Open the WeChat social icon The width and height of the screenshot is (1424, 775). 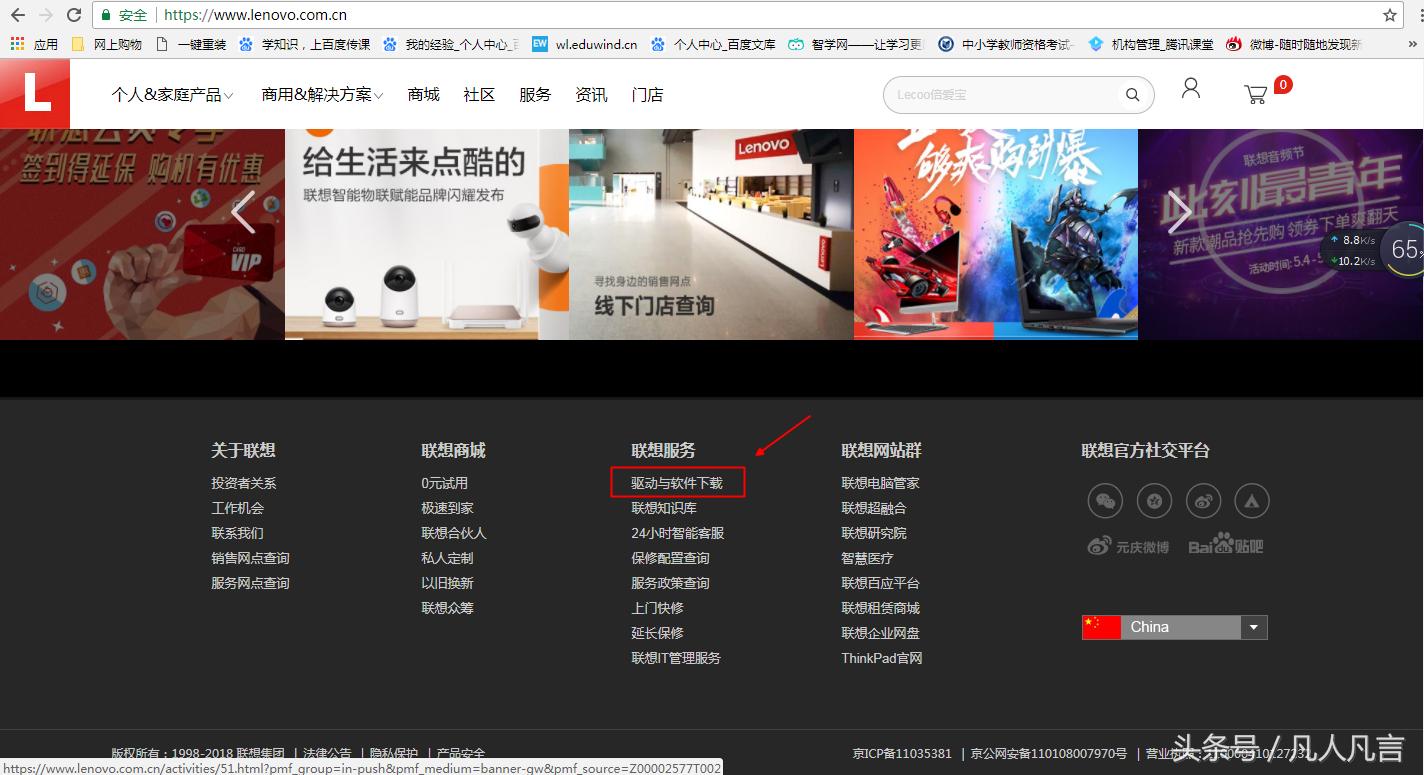(x=1105, y=501)
